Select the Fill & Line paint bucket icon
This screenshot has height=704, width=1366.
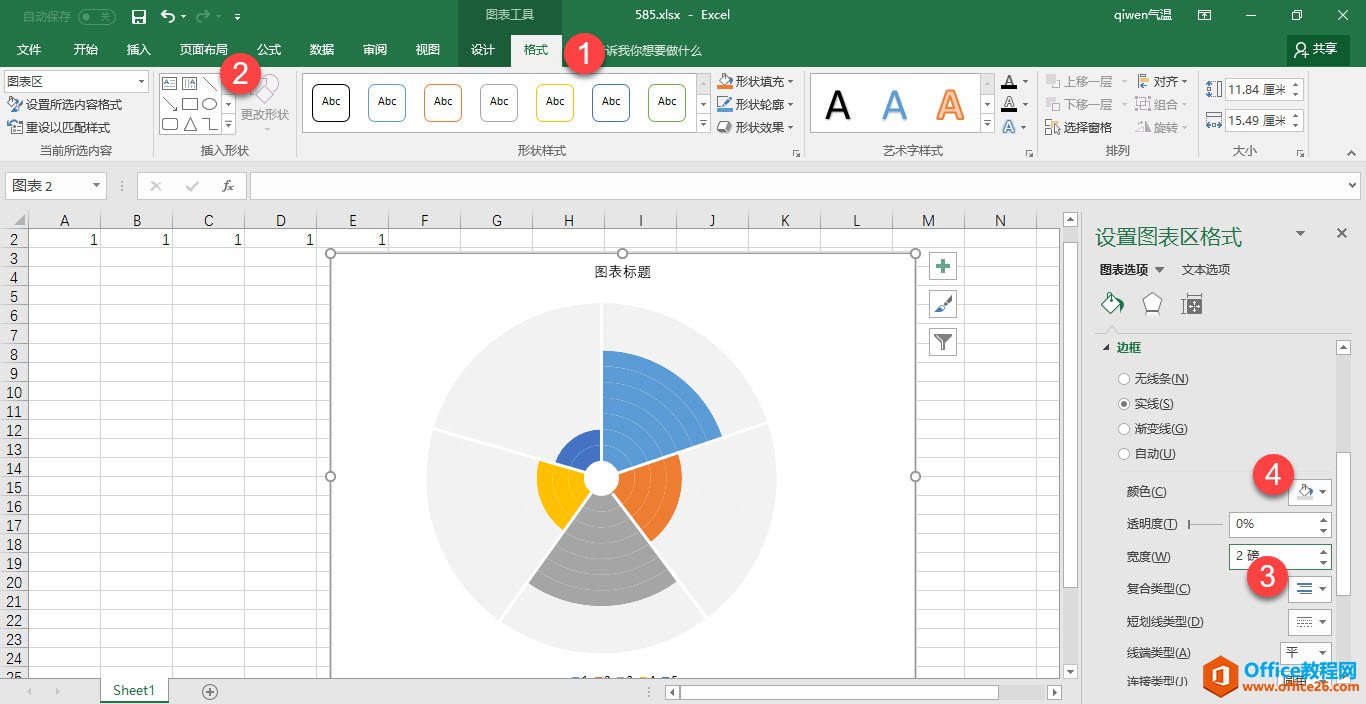pos(1112,304)
